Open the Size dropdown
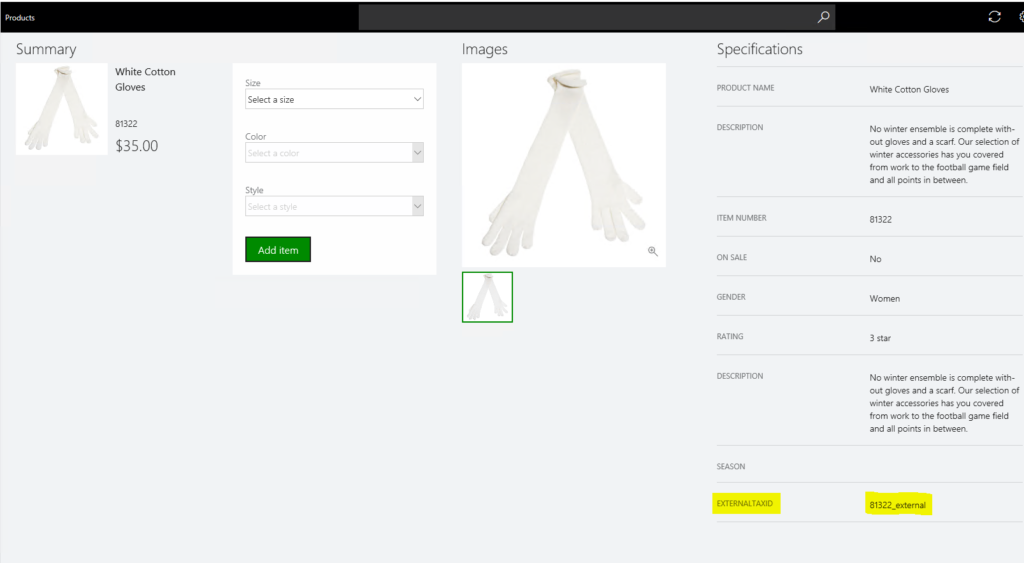 click(x=334, y=99)
